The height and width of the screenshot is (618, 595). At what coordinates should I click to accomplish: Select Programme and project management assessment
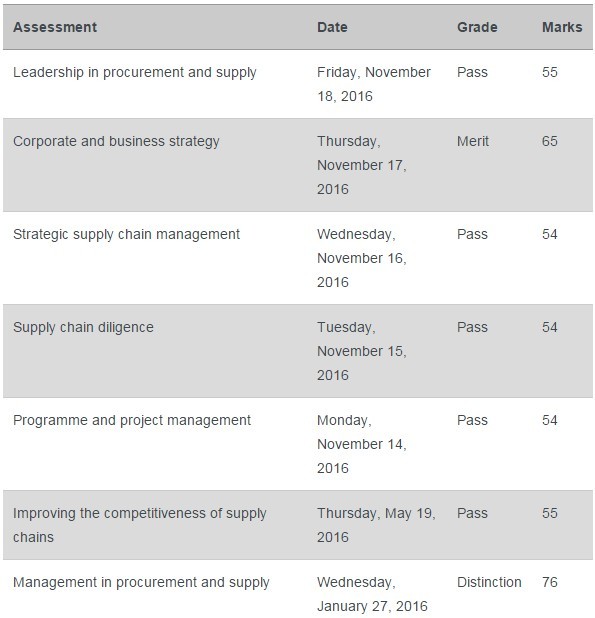132,421
